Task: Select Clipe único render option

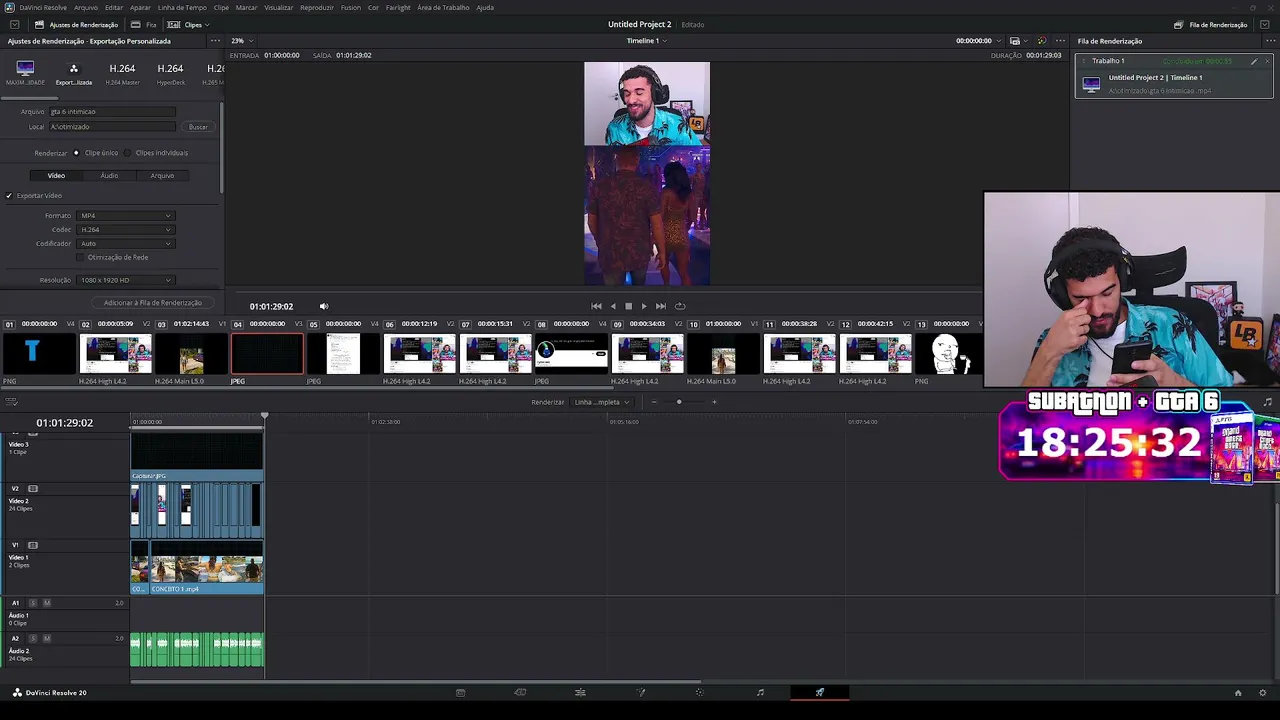Action: point(76,153)
